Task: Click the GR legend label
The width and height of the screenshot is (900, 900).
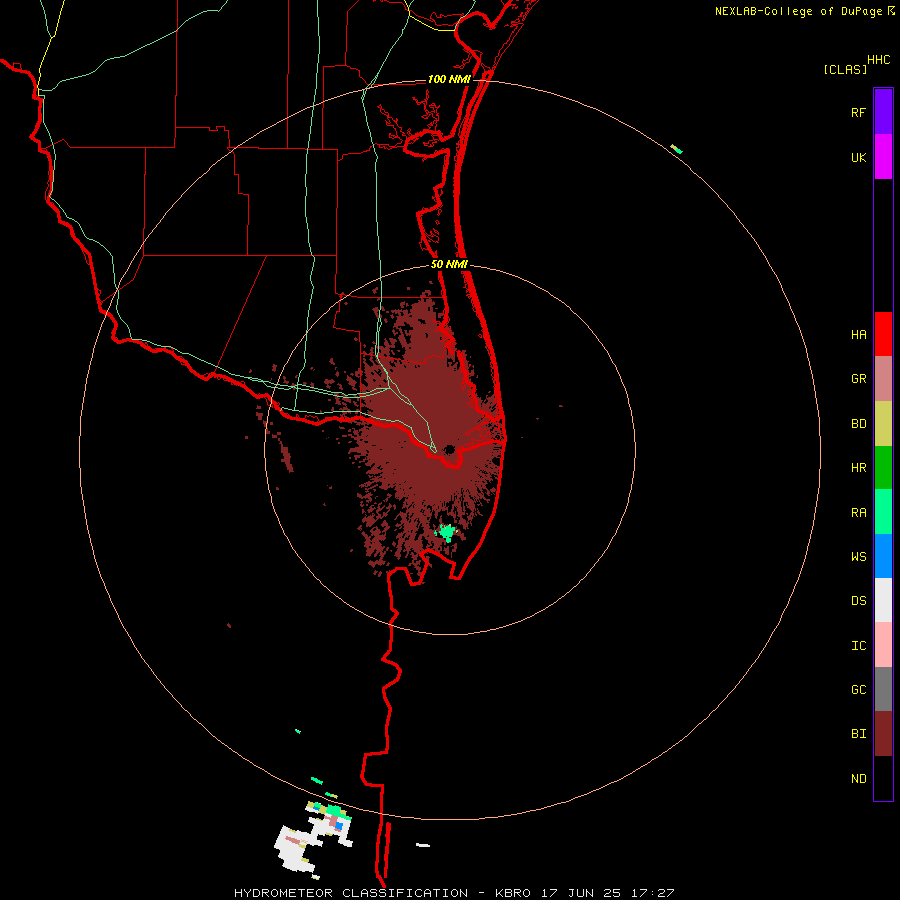Action: (858, 379)
